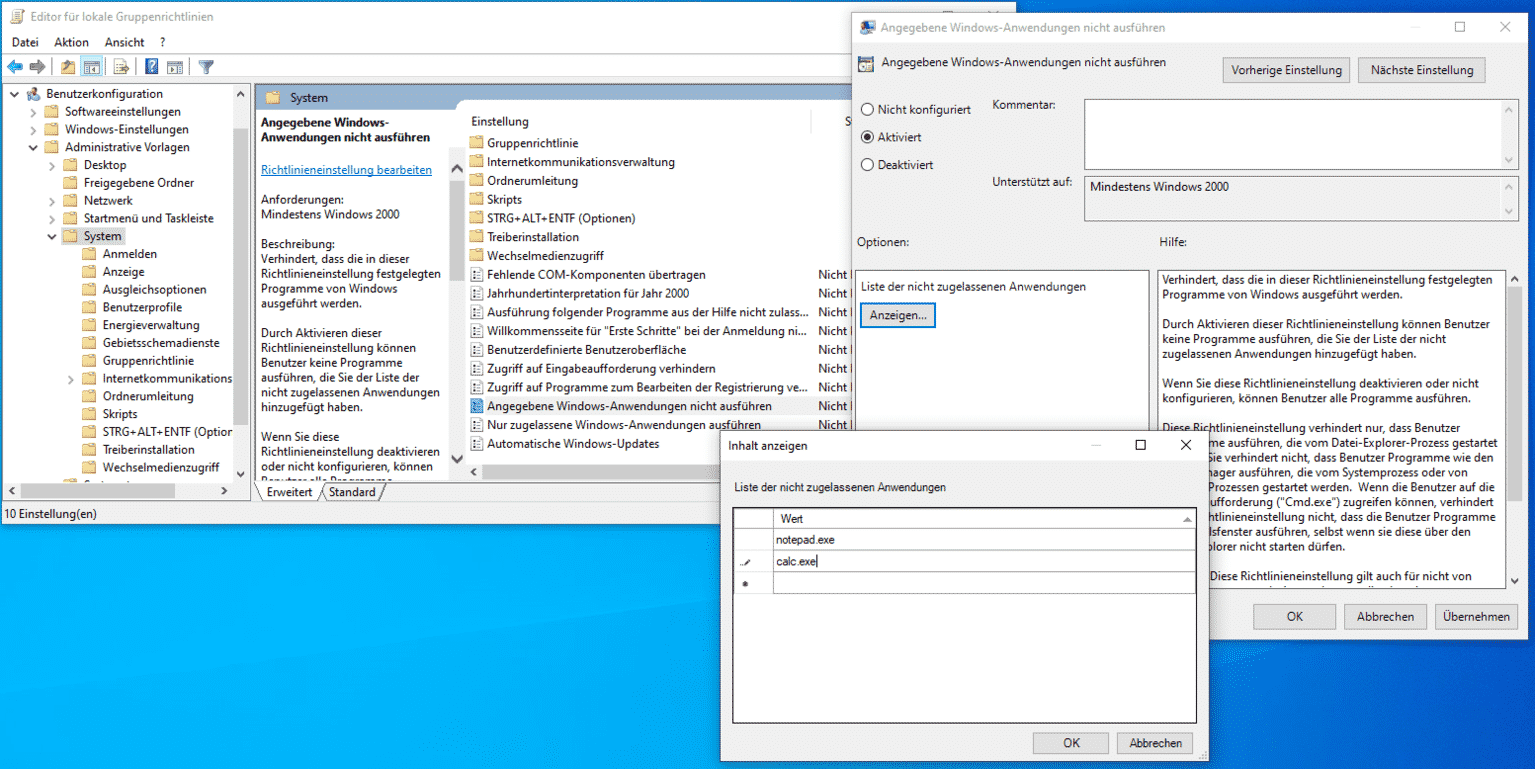Click the Back navigation arrow in the toolbar
Viewport: 1535px width, 769px height.
tap(15, 66)
